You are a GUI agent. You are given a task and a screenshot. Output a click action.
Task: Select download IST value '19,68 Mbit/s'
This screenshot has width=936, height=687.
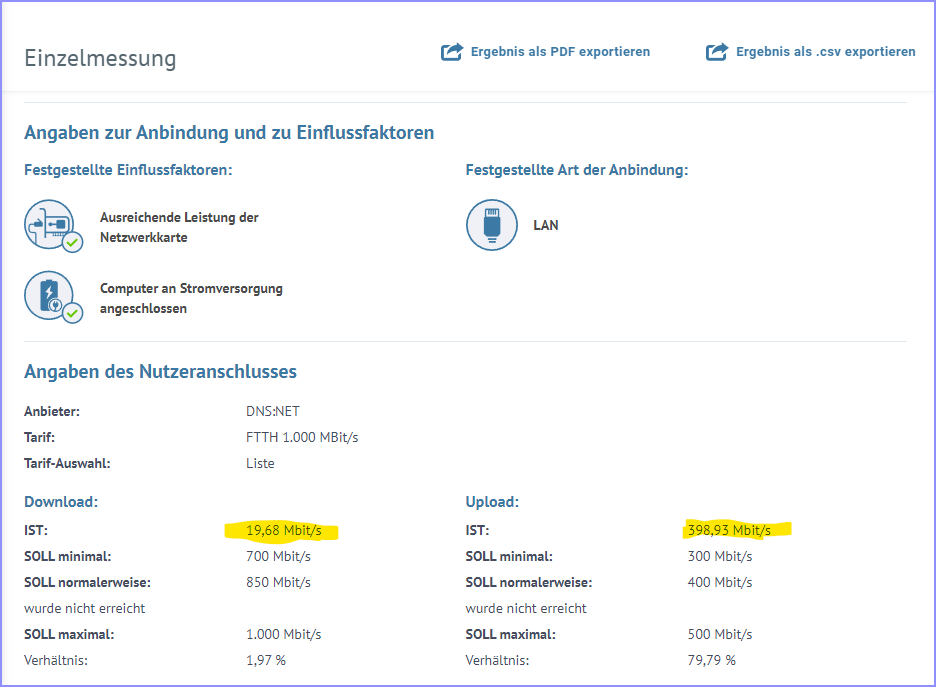click(x=284, y=530)
